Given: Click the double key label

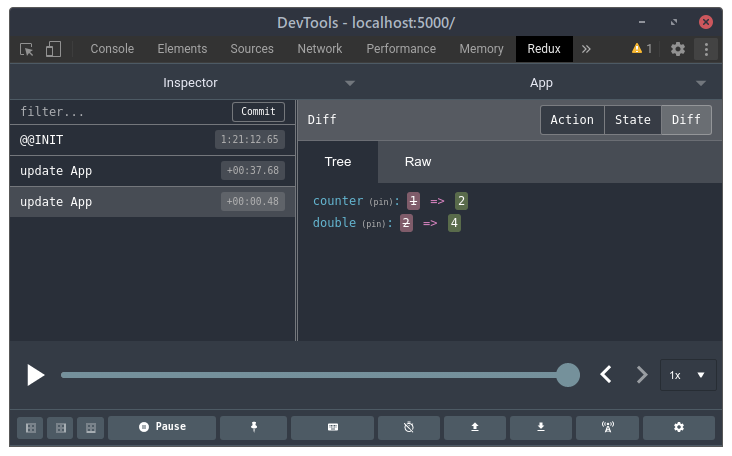Looking at the screenshot, I should [334, 223].
